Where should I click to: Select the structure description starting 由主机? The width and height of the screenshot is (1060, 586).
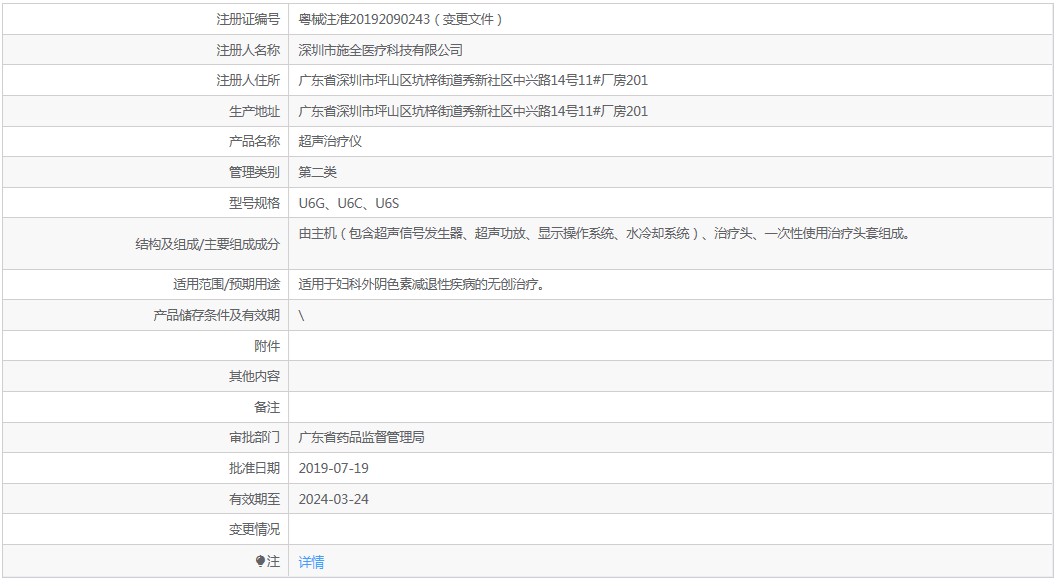tap(606, 233)
